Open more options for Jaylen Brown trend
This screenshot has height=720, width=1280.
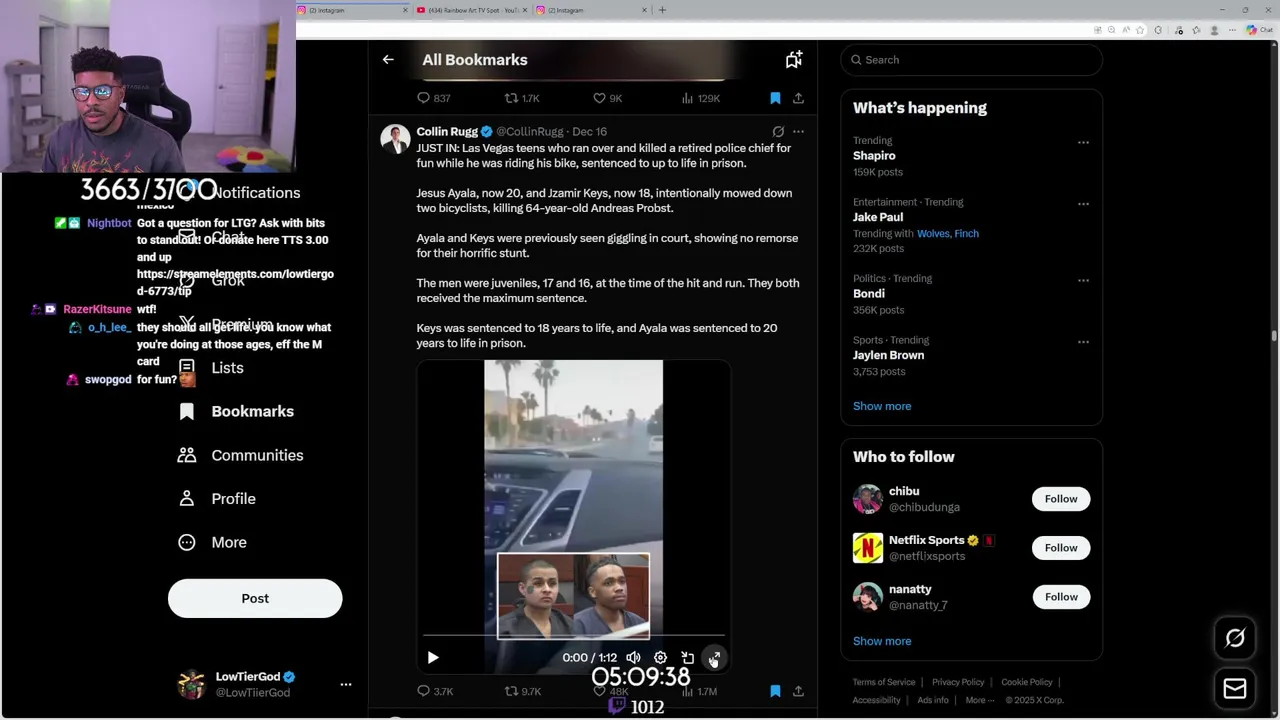(x=1083, y=342)
